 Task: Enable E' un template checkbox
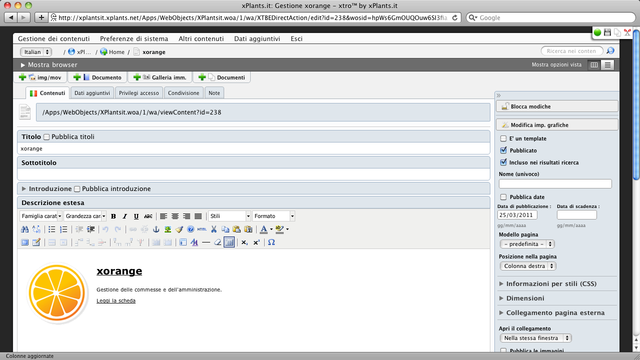(503, 139)
